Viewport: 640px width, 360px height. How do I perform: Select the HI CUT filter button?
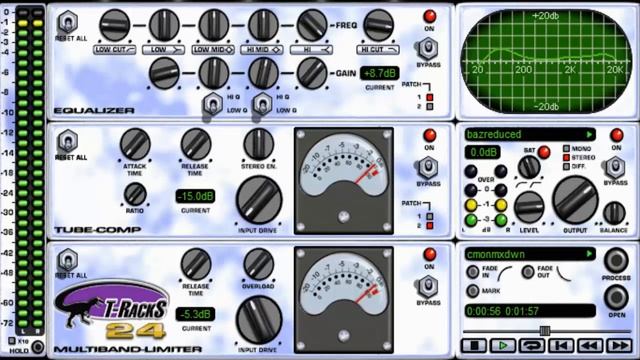coord(378,50)
